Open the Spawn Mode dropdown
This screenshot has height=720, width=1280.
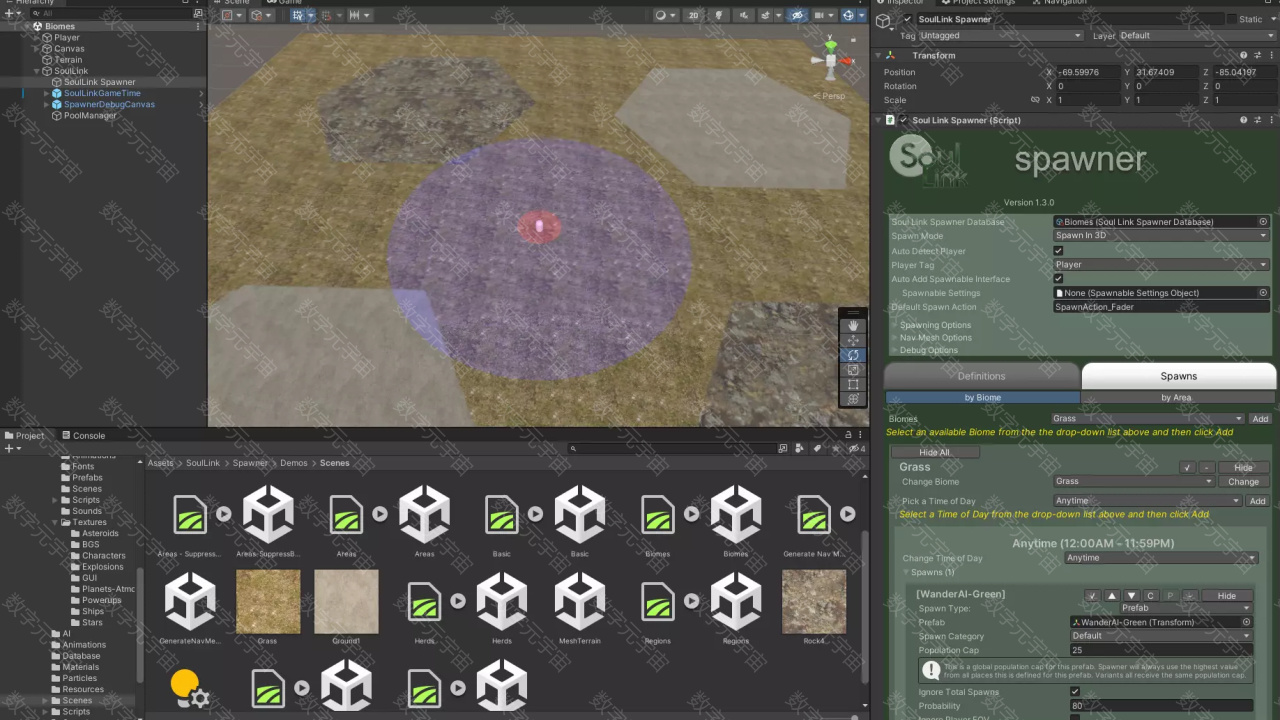[x=1161, y=236]
